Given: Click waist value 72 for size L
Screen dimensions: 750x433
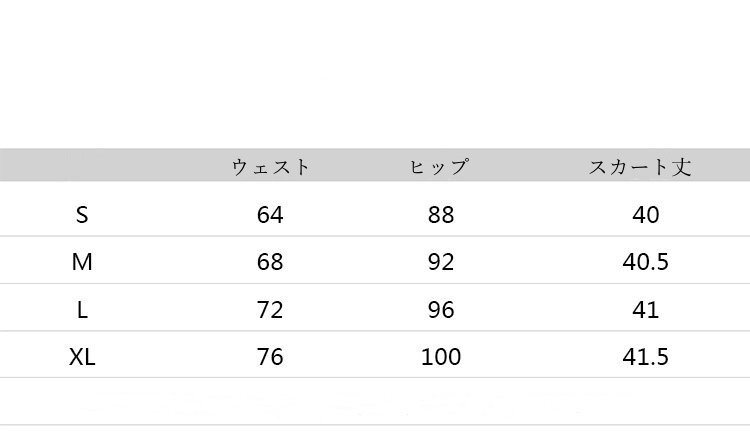Looking at the screenshot, I should tap(270, 310).
